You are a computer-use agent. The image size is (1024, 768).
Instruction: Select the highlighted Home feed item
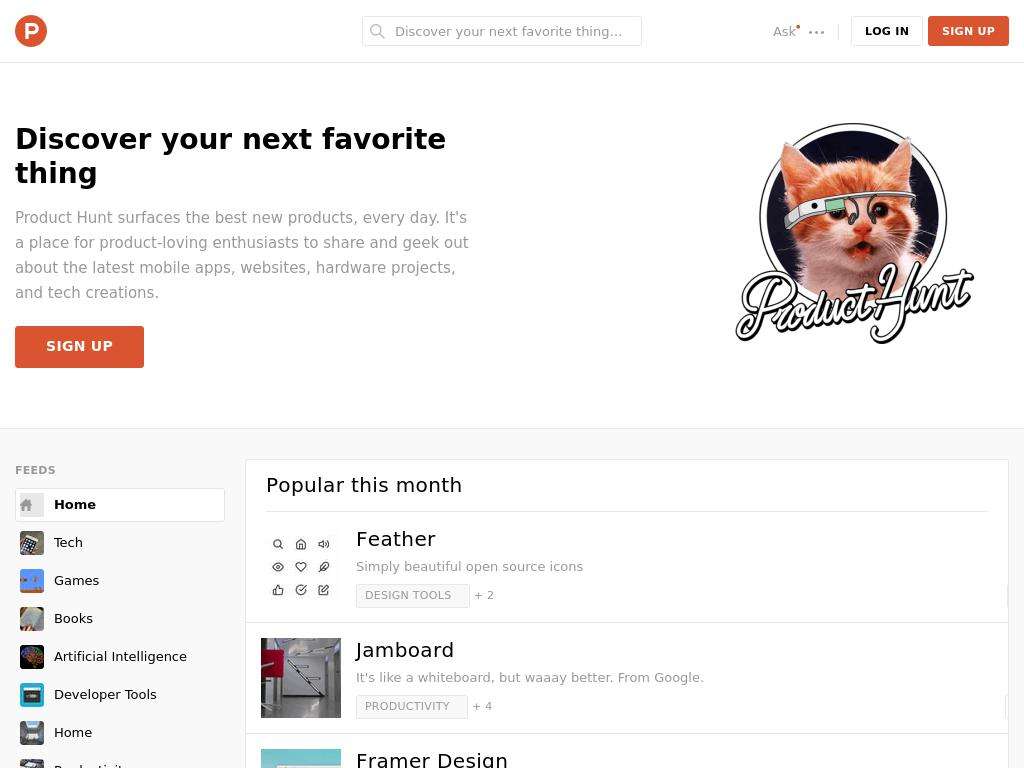(120, 505)
